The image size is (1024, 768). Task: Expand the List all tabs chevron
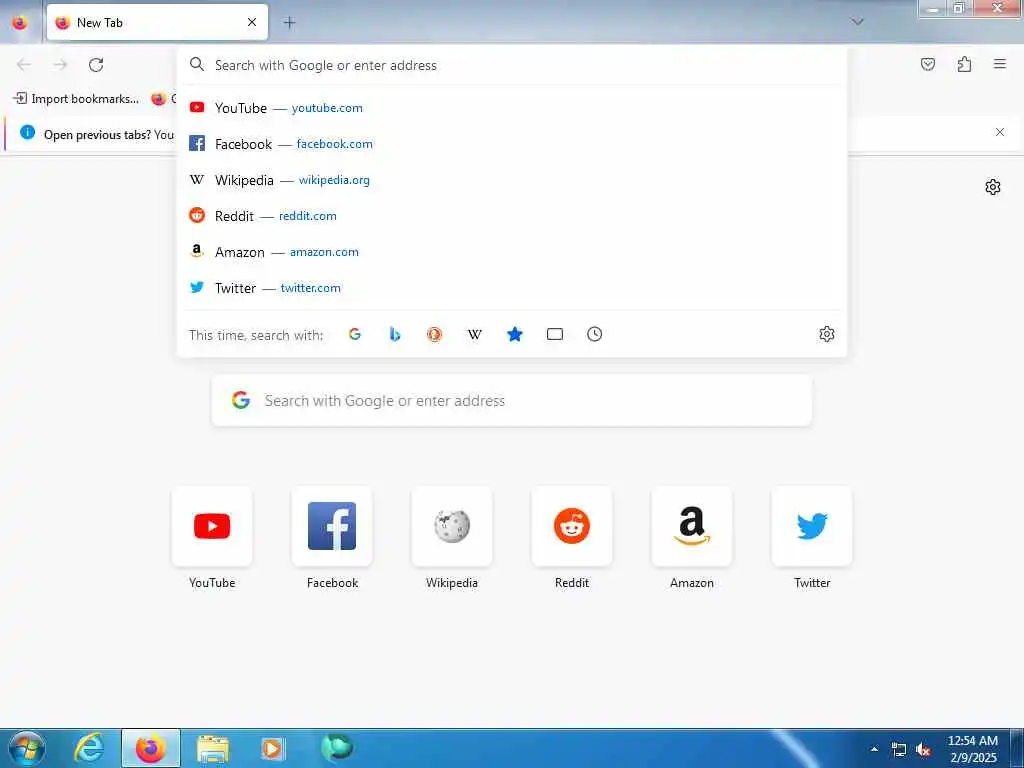coord(857,22)
